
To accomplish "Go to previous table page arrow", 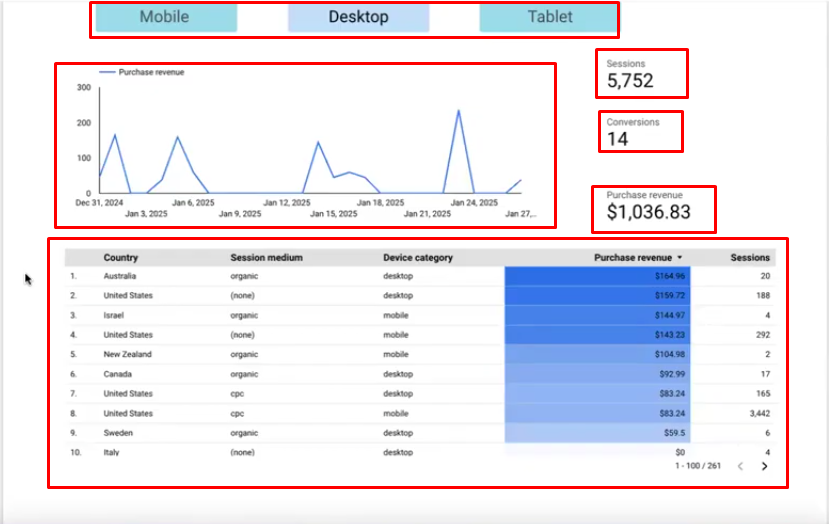I will tap(741, 466).
